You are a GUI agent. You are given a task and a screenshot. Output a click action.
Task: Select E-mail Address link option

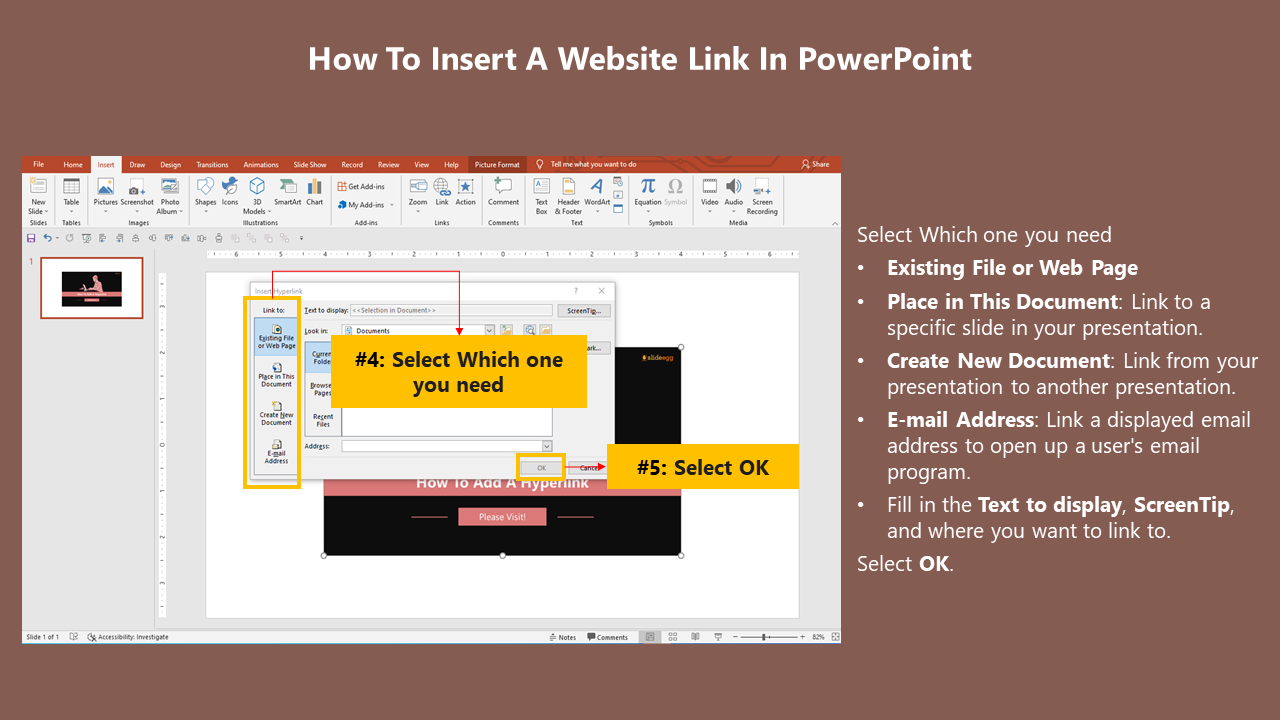(x=277, y=451)
